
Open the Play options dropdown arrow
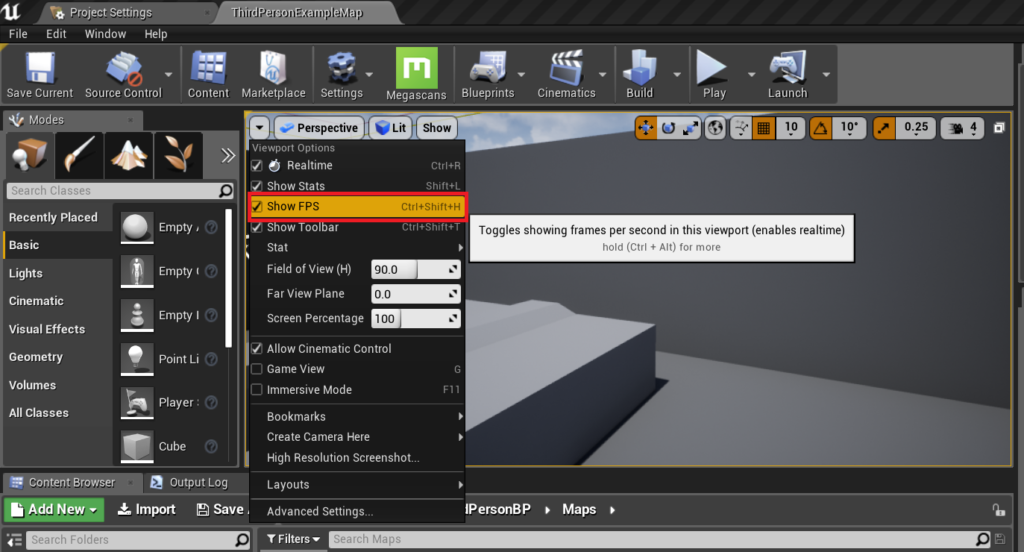751,74
